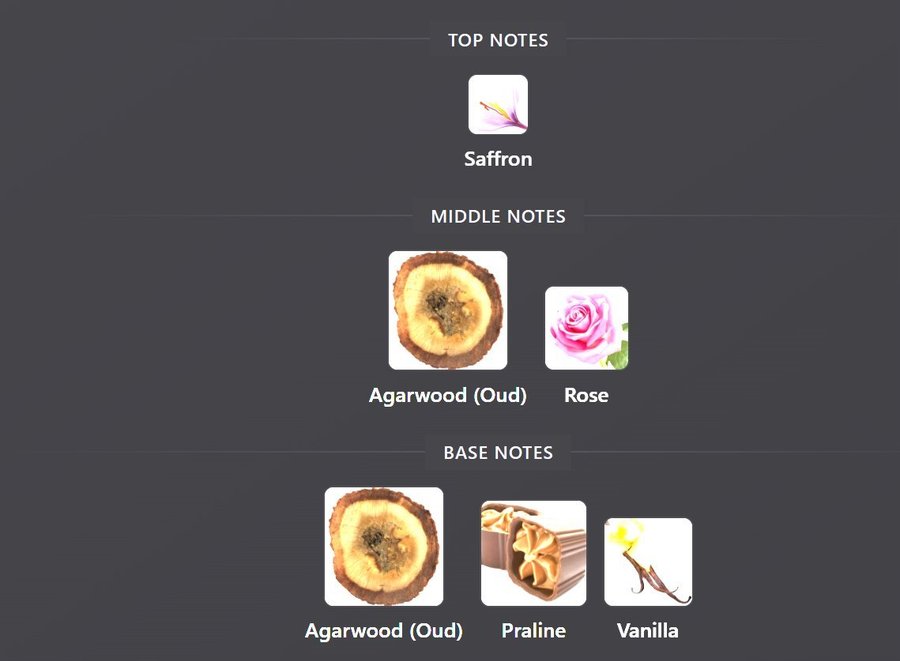Click the Saffron text label

tap(498, 159)
